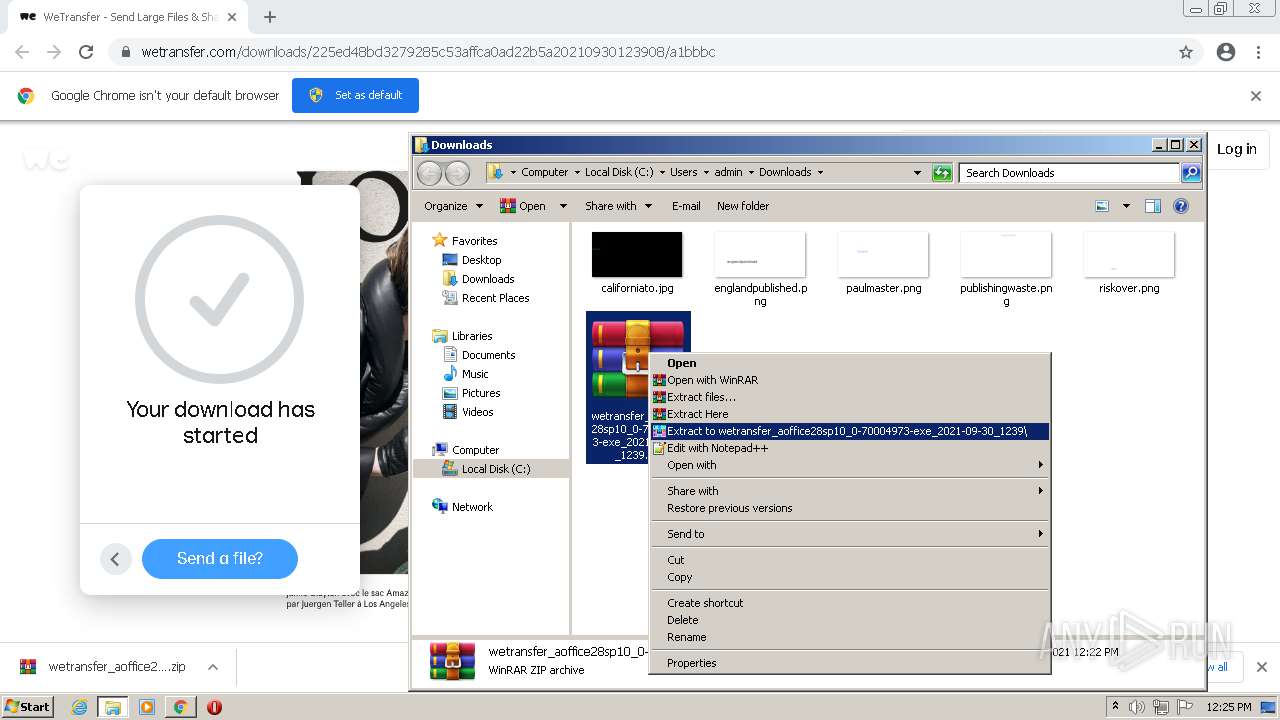1280x720 pixels.
Task: Choose Open in the context menu
Action: click(849, 363)
